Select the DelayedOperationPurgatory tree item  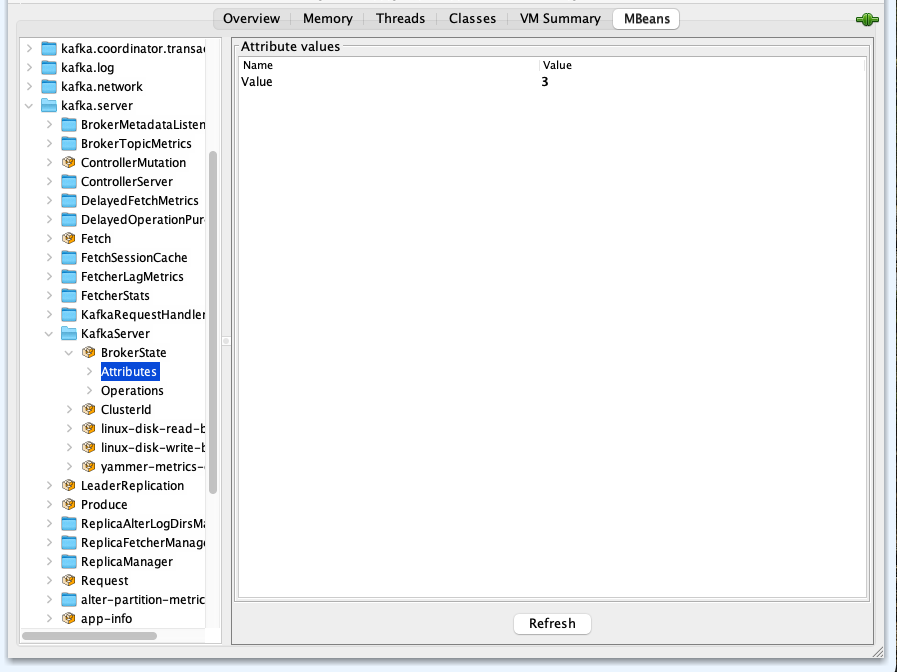coord(143,220)
